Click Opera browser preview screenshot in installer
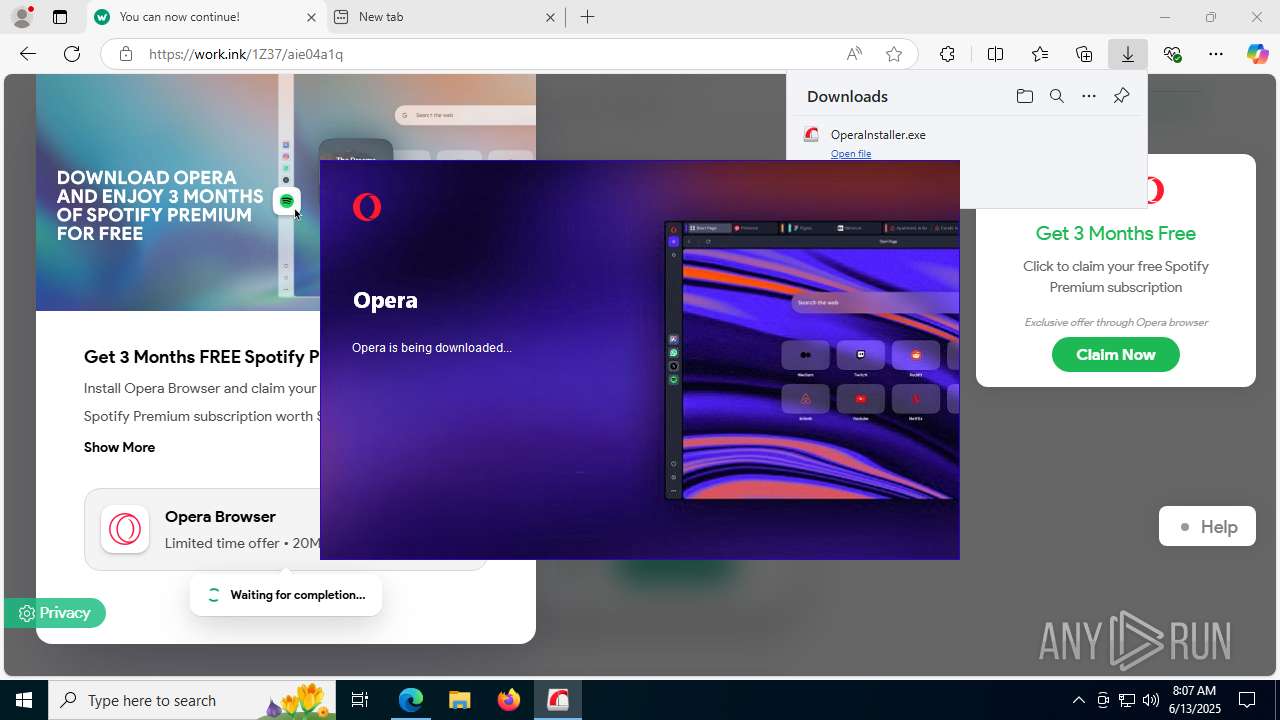This screenshot has height=720, width=1280. tap(812, 360)
